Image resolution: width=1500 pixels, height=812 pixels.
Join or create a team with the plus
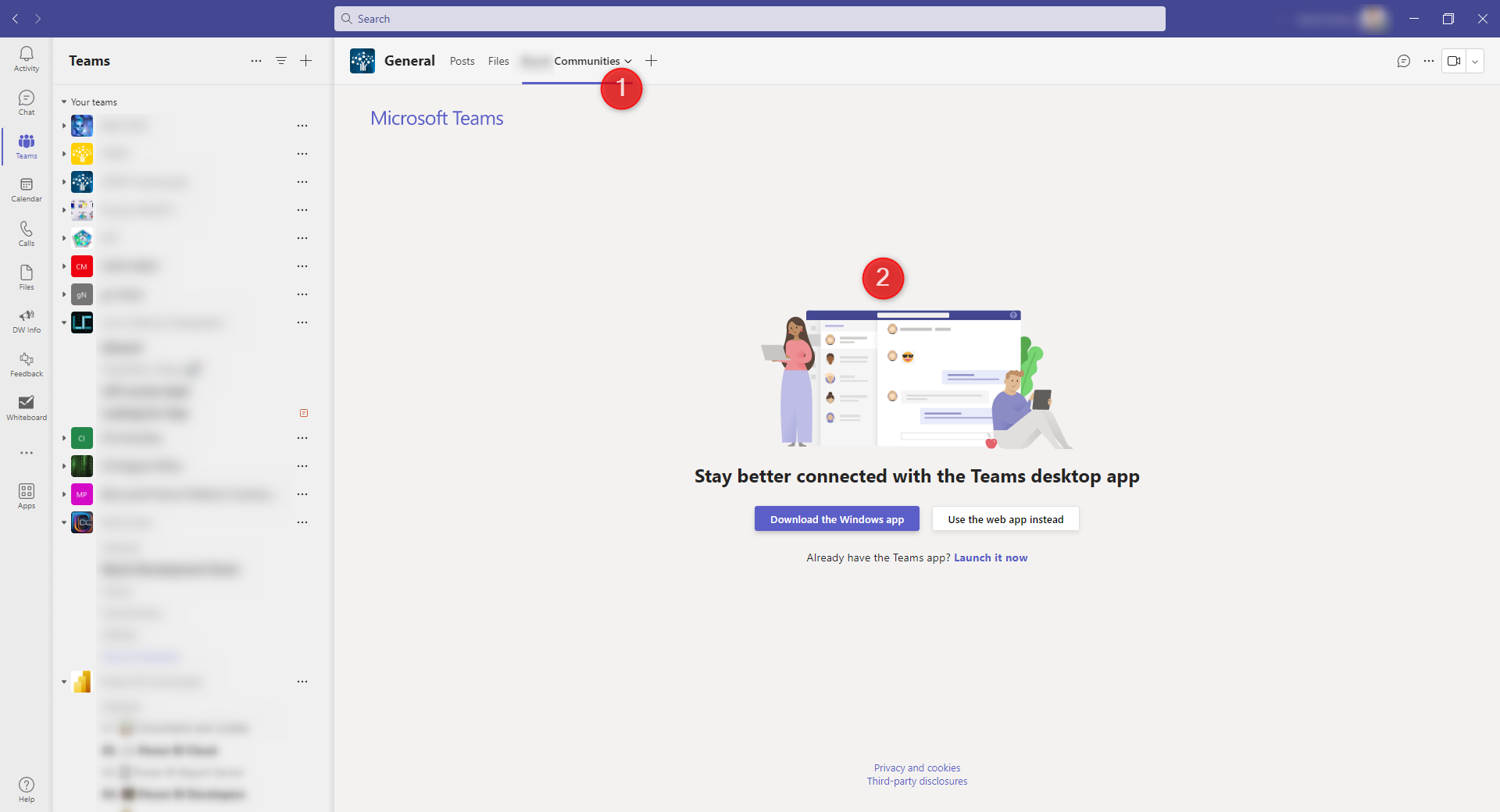(305, 60)
